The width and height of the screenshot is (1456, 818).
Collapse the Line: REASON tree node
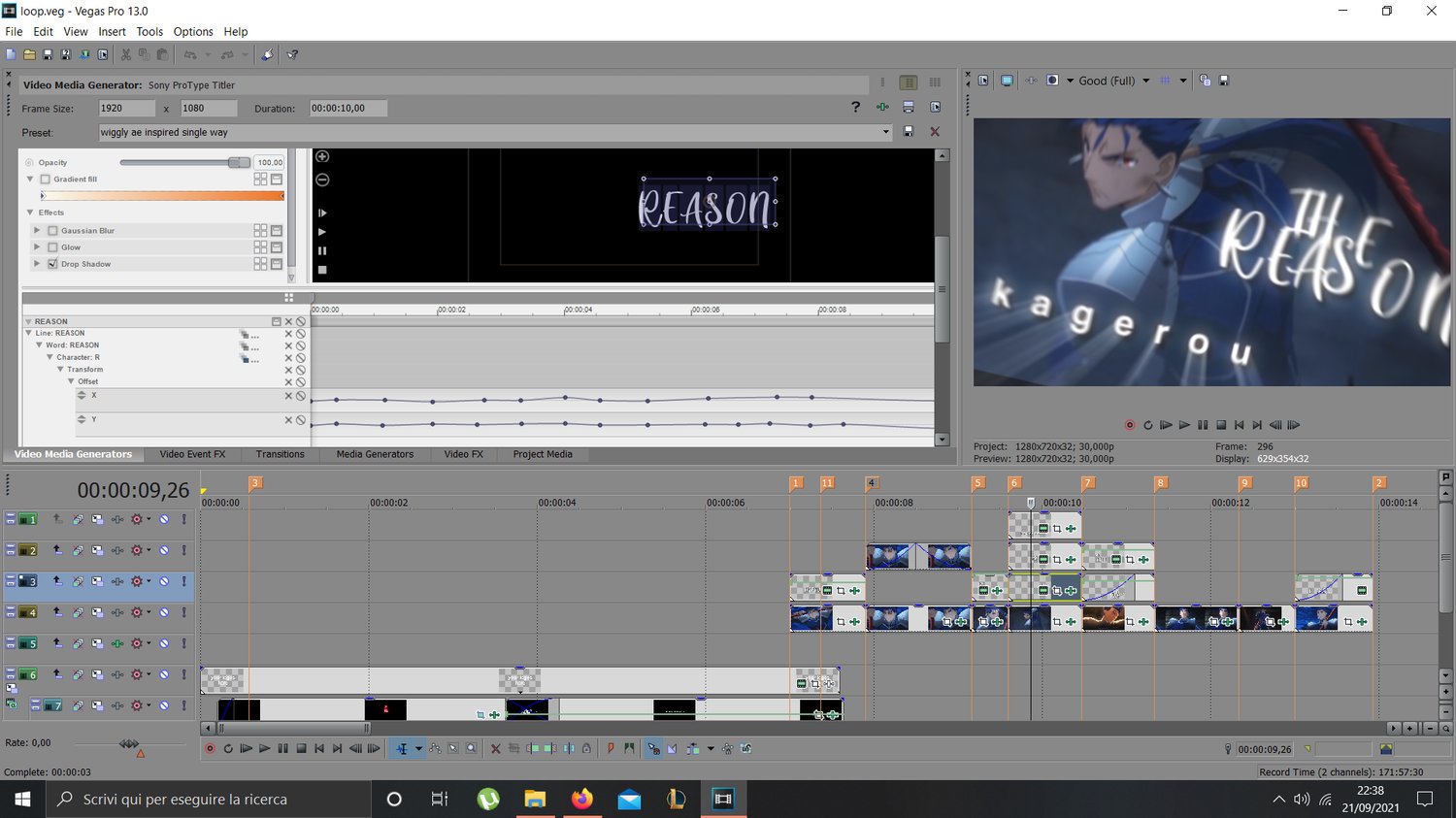(29, 333)
